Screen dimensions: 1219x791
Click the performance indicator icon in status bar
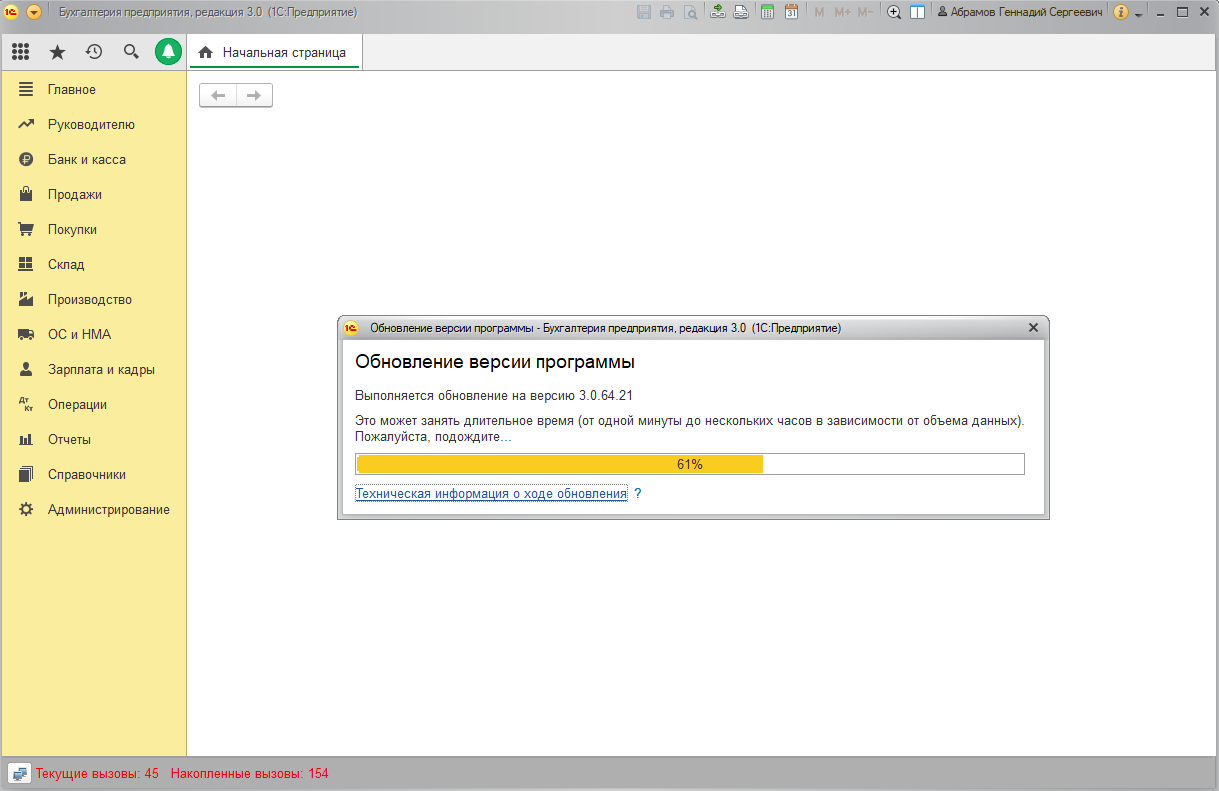(20, 773)
